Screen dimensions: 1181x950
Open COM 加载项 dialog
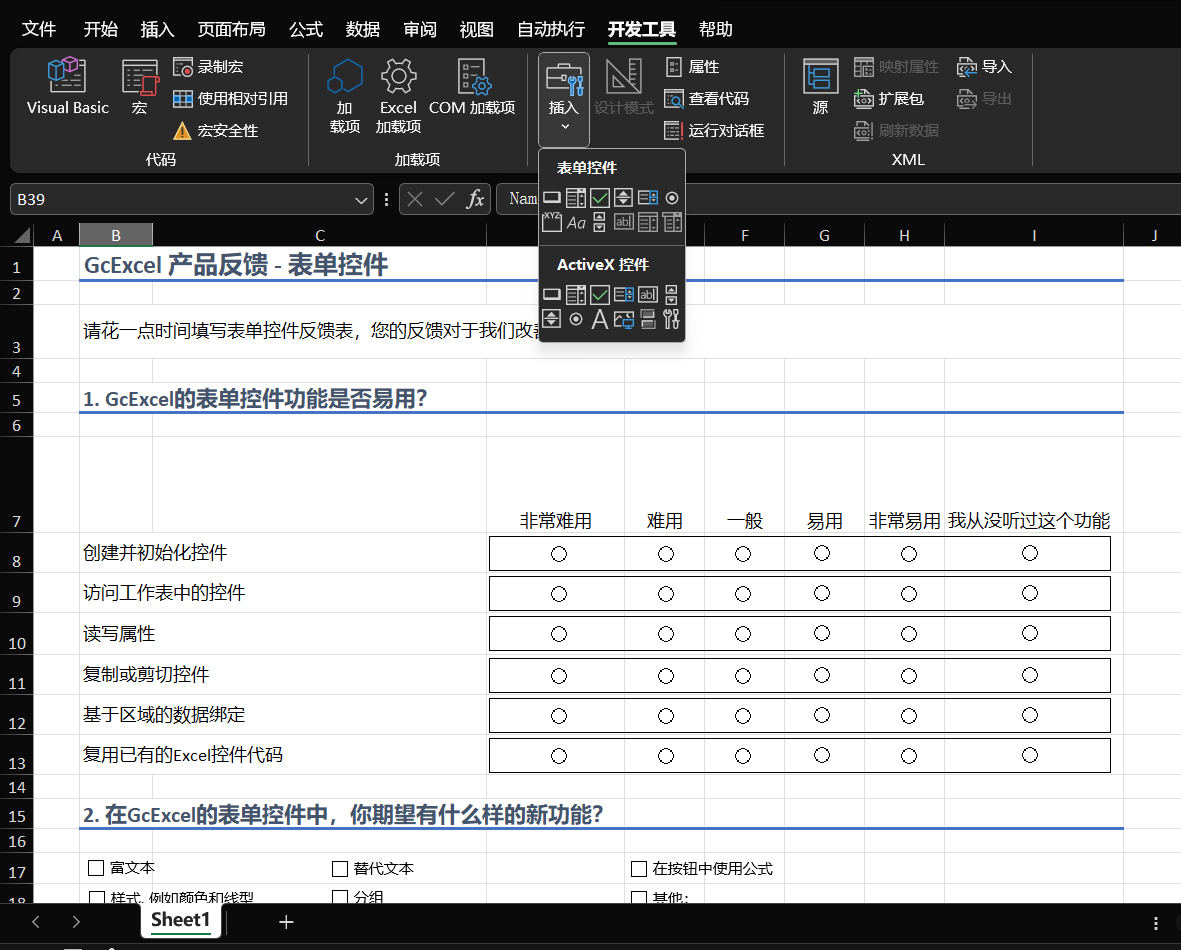click(472, 86)
